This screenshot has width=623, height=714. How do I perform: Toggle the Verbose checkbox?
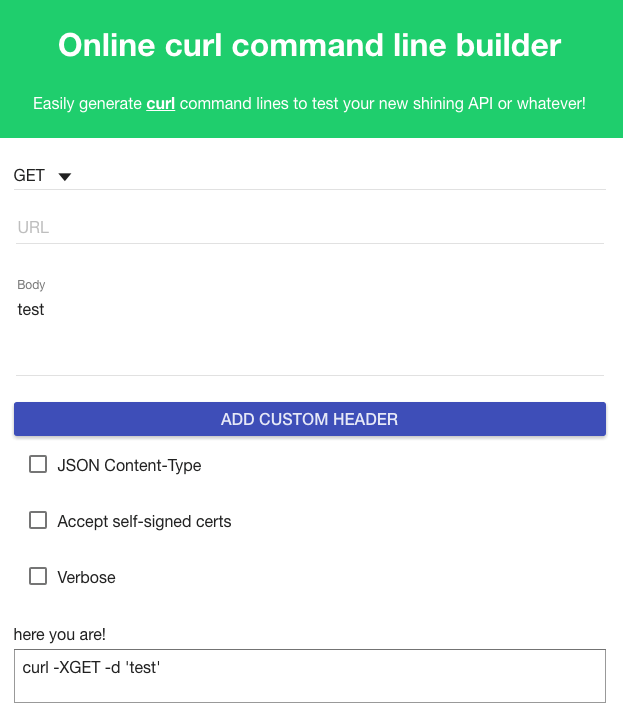coord(38,576)
